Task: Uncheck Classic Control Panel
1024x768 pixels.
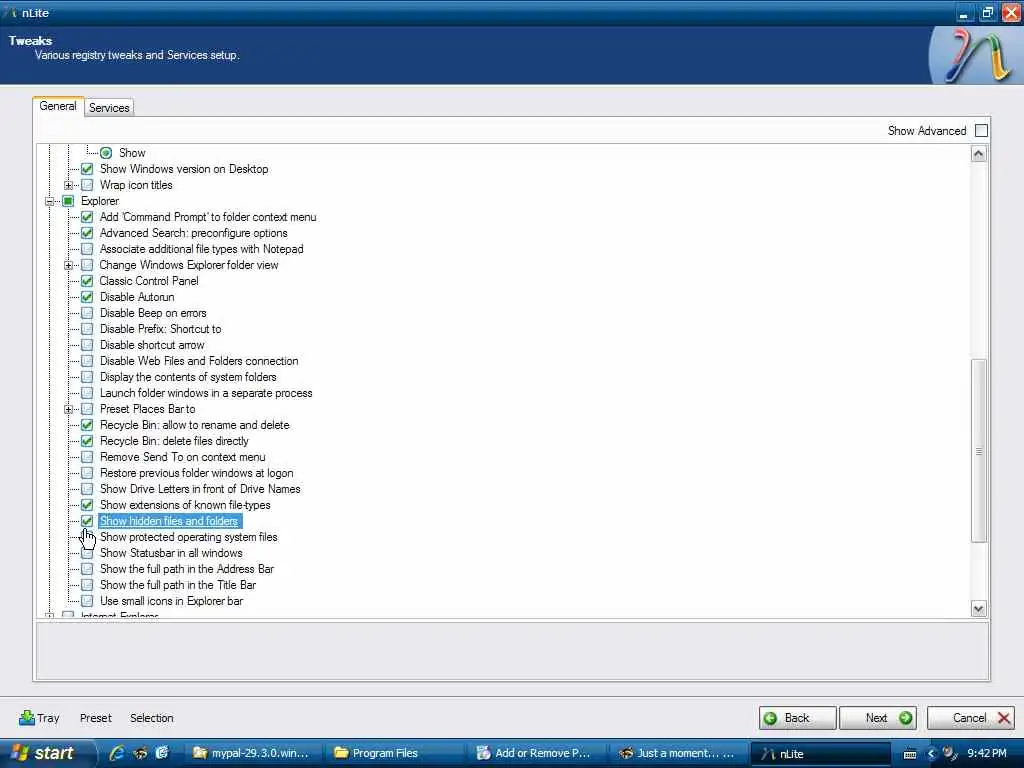Action: tap(87, 281)
